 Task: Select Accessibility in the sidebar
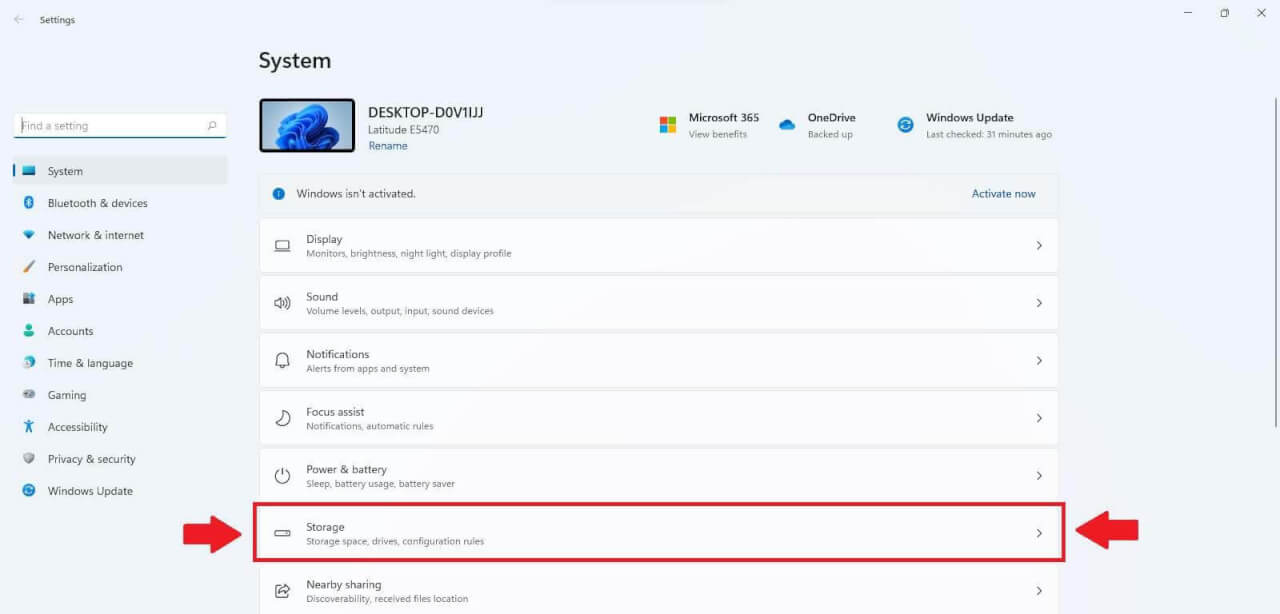tap(78, 427)
